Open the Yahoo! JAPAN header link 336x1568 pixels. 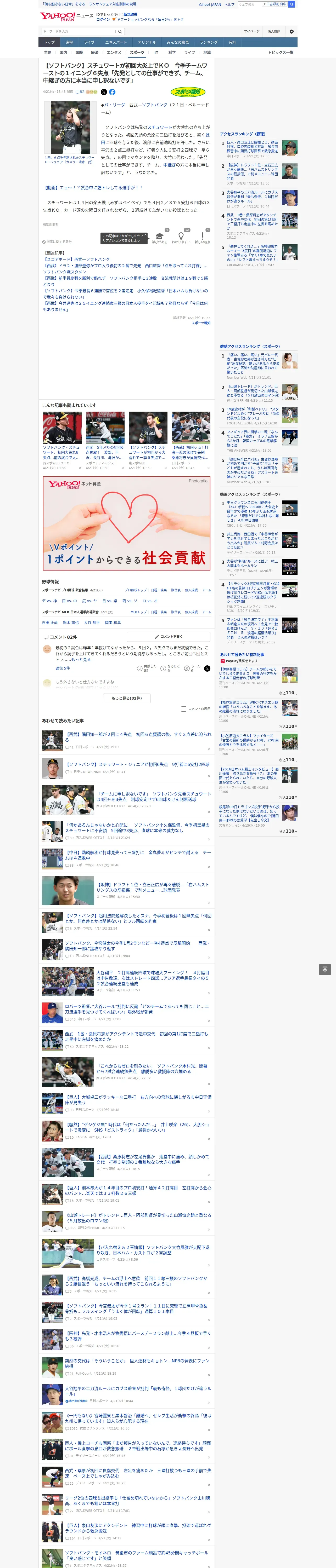coord(210,4)
